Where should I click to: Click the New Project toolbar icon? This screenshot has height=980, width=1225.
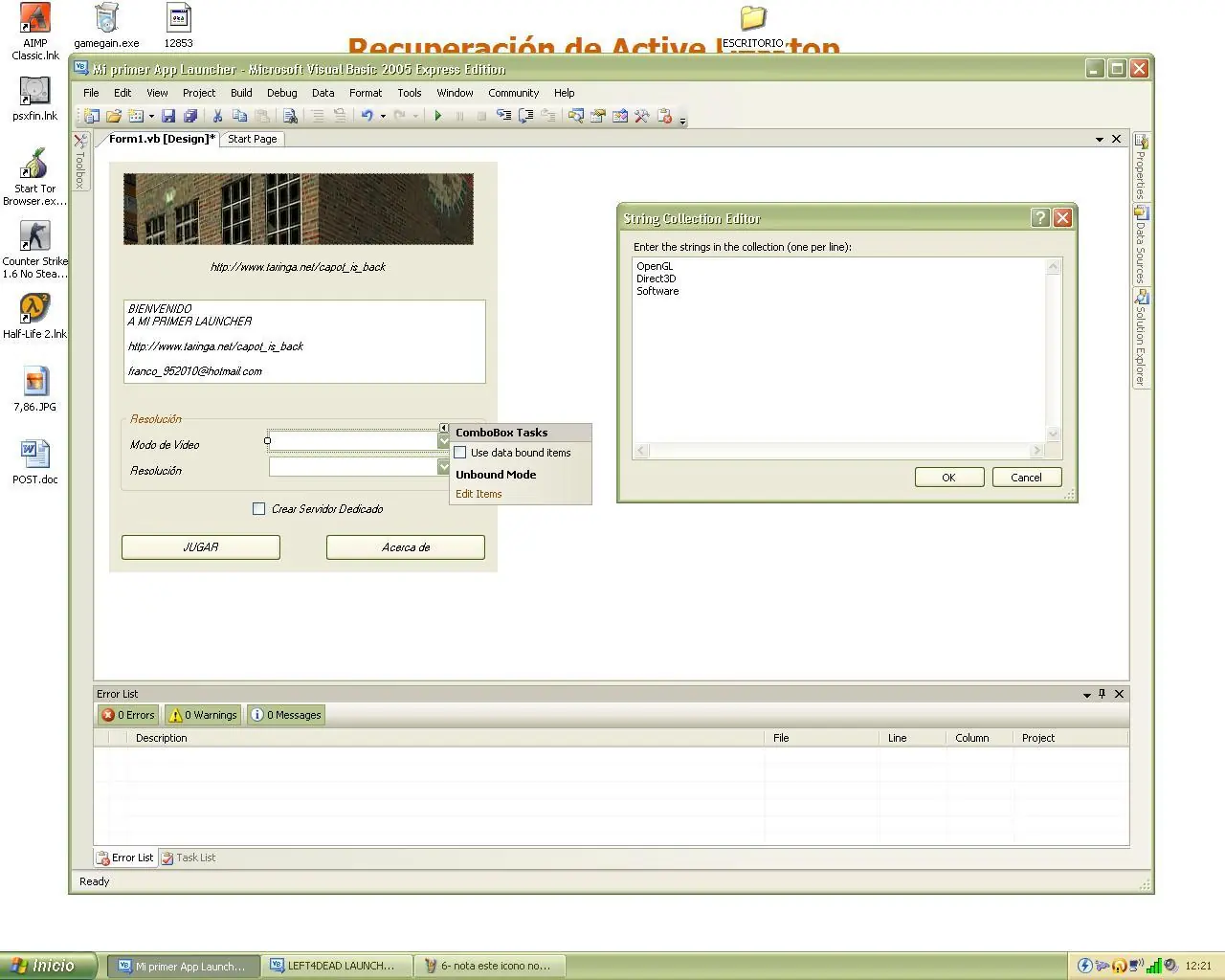[x=92, y=116]
